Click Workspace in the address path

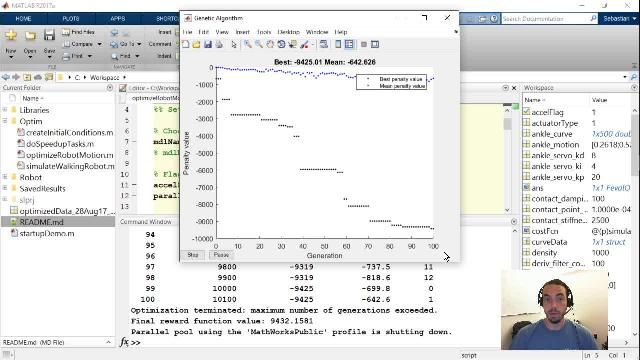coord(104,78)
